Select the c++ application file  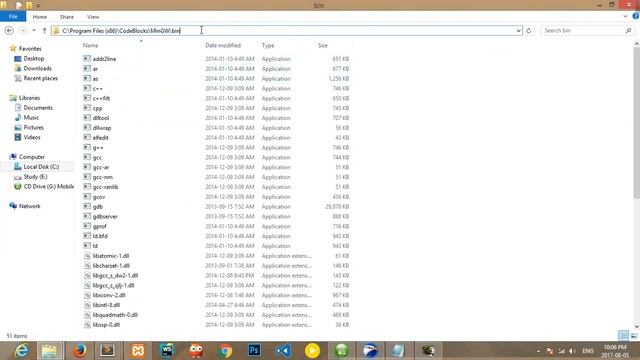pyautogui.click(x=98, y=88)
